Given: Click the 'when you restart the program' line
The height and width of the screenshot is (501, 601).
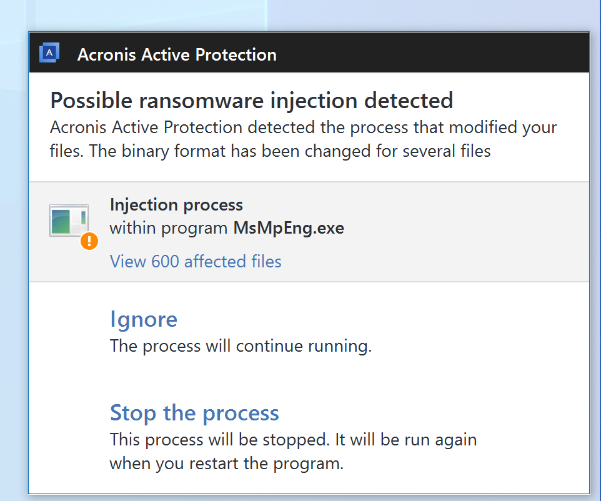Looking at the screenshot, I should pos(227,463).
